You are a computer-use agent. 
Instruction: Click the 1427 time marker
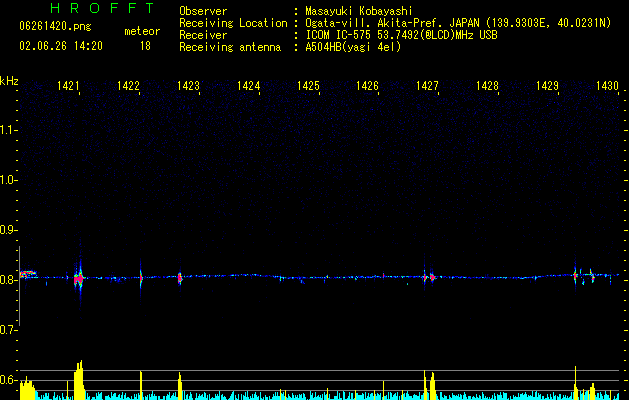click(x=427, y=86)
